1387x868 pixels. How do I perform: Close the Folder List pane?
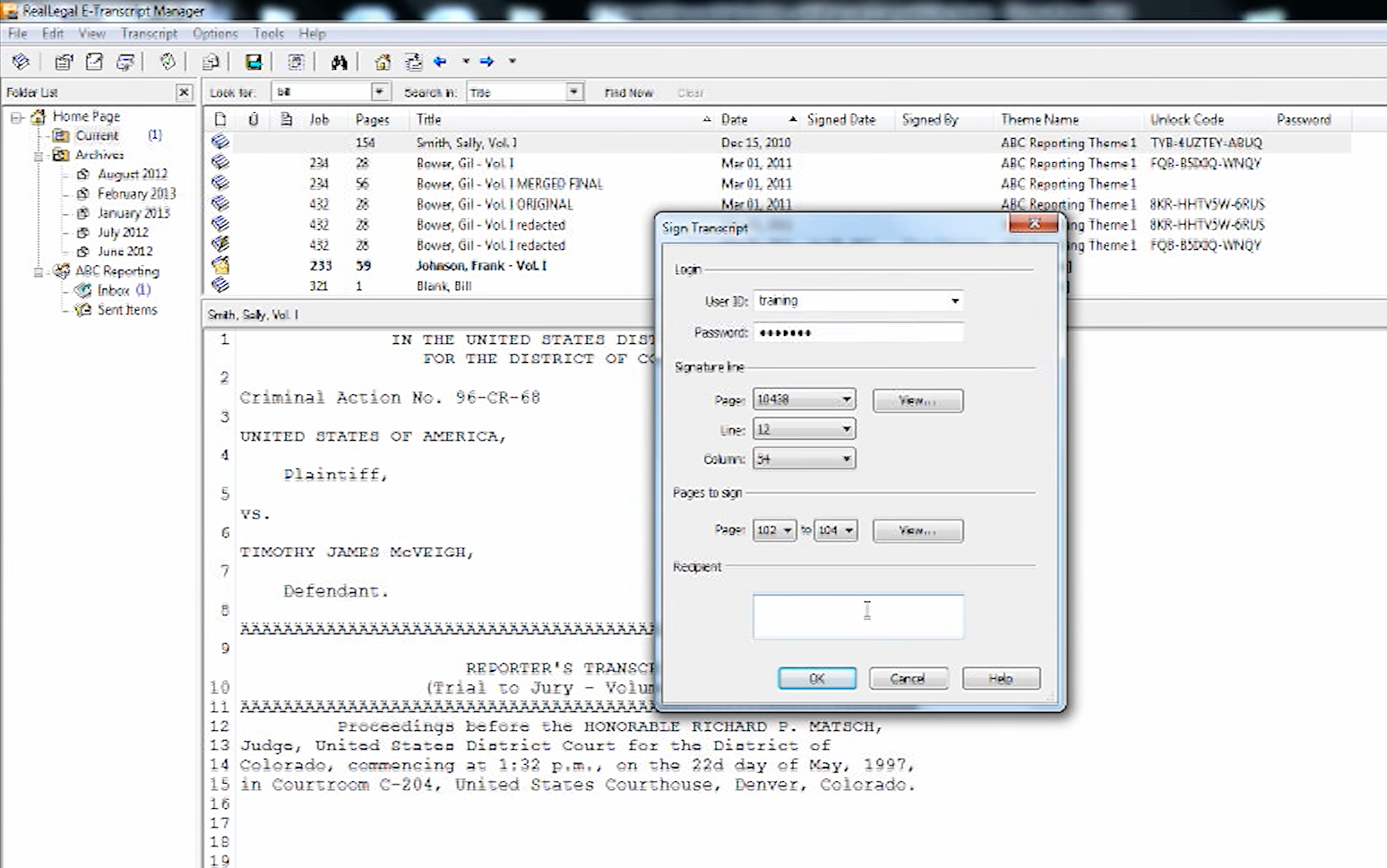(x=184, y=92)
